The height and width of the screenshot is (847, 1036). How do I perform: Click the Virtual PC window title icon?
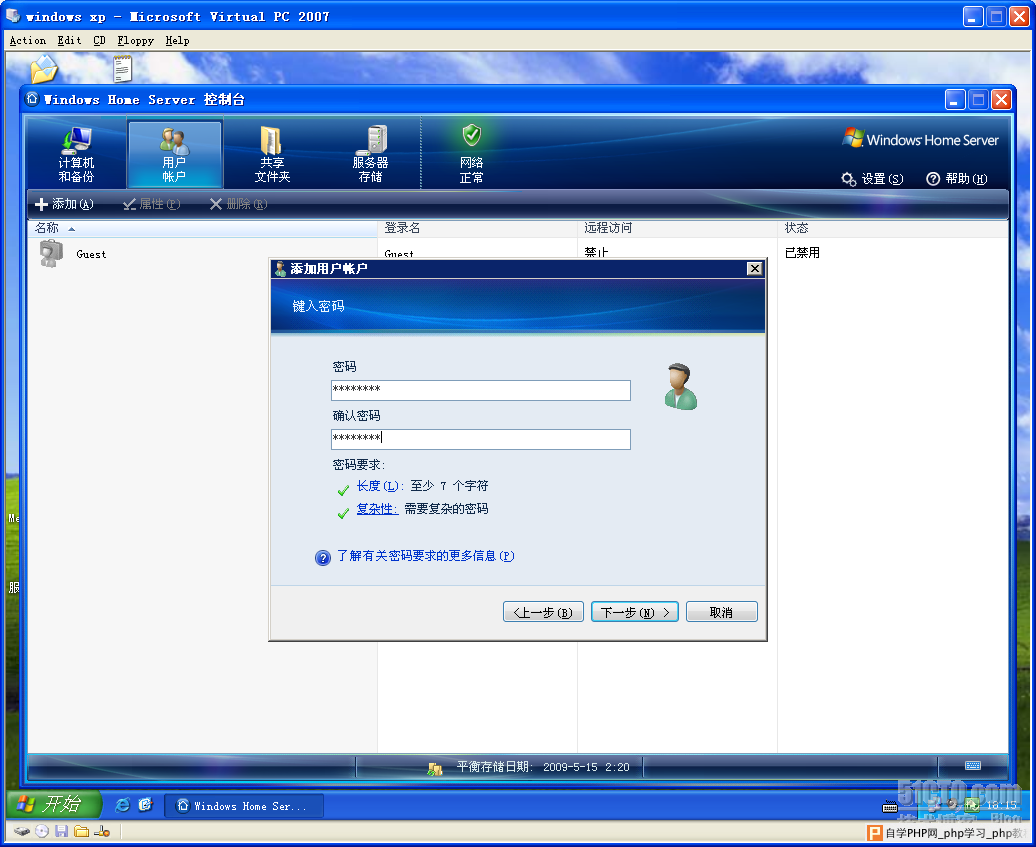pyautogui.click(x=13, y=16)
